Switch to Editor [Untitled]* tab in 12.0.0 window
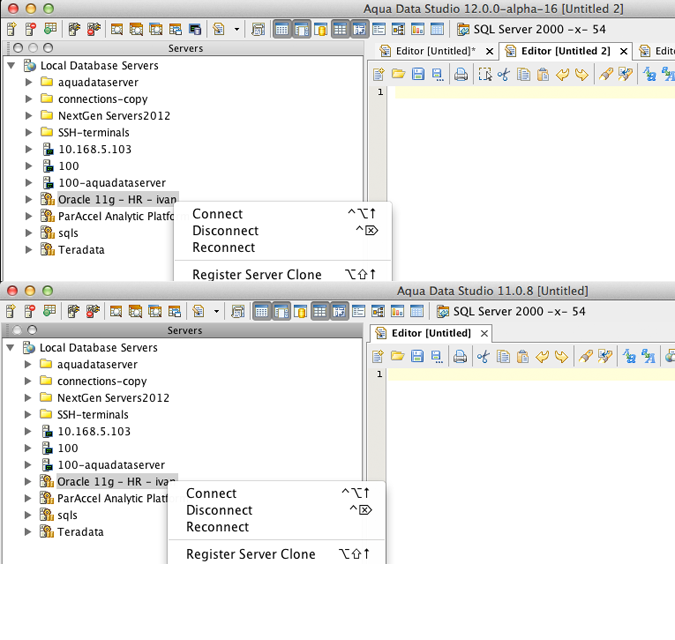The image size is (675, 640). (435, 51)
